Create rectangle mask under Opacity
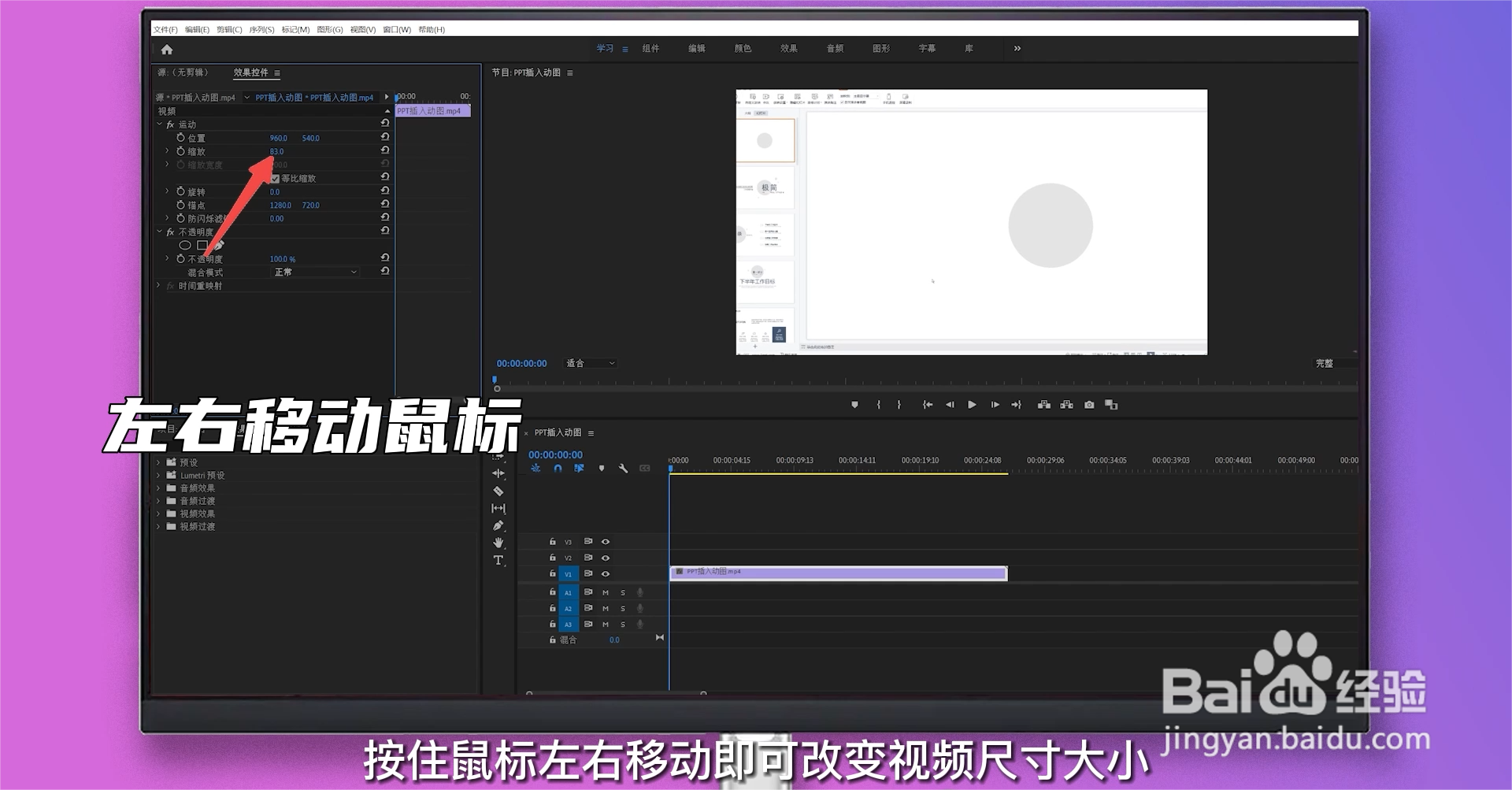1512x790 pixels. [x=202, y=245]
